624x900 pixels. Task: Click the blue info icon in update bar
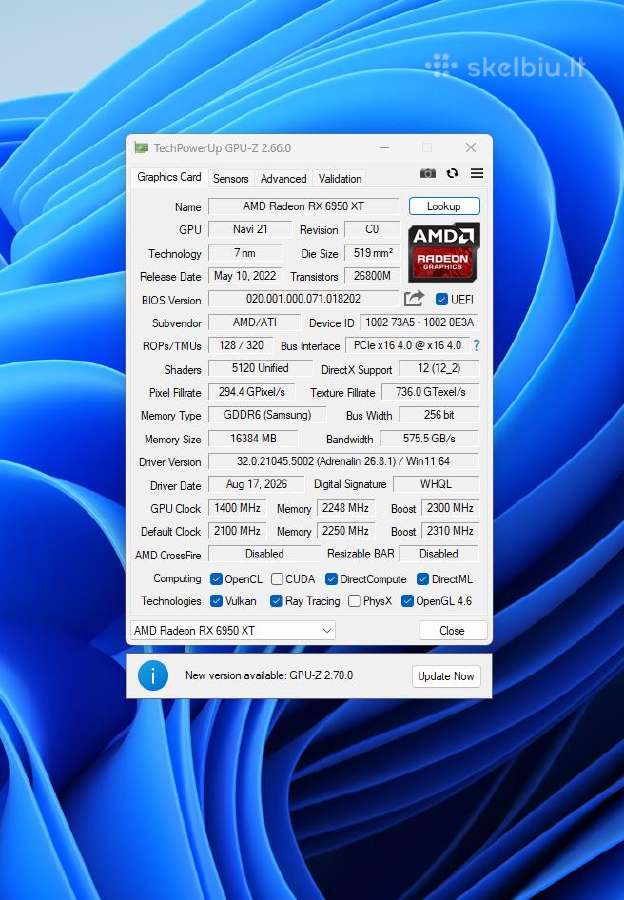pos(153,676)
